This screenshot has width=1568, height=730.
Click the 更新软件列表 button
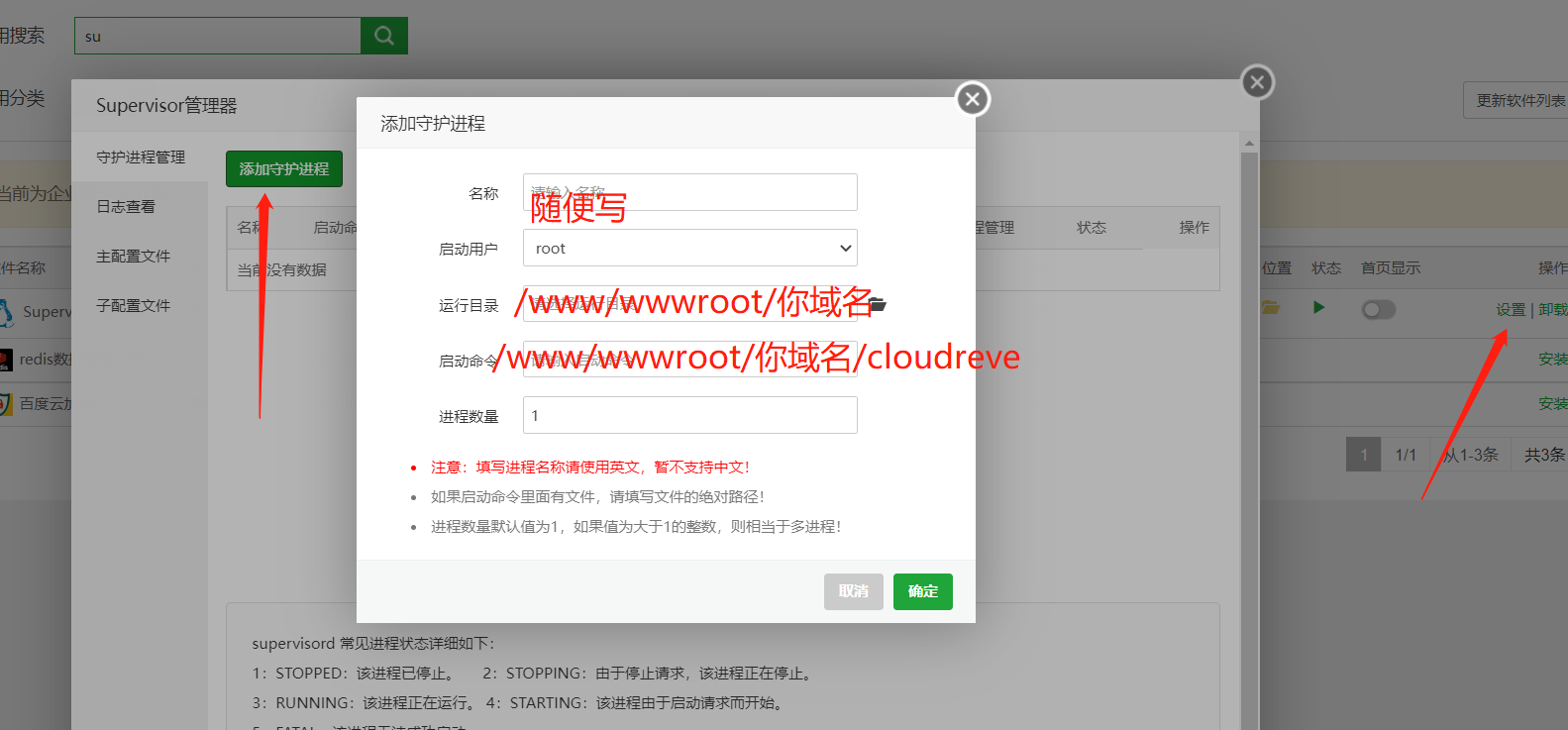[1519, 101]
